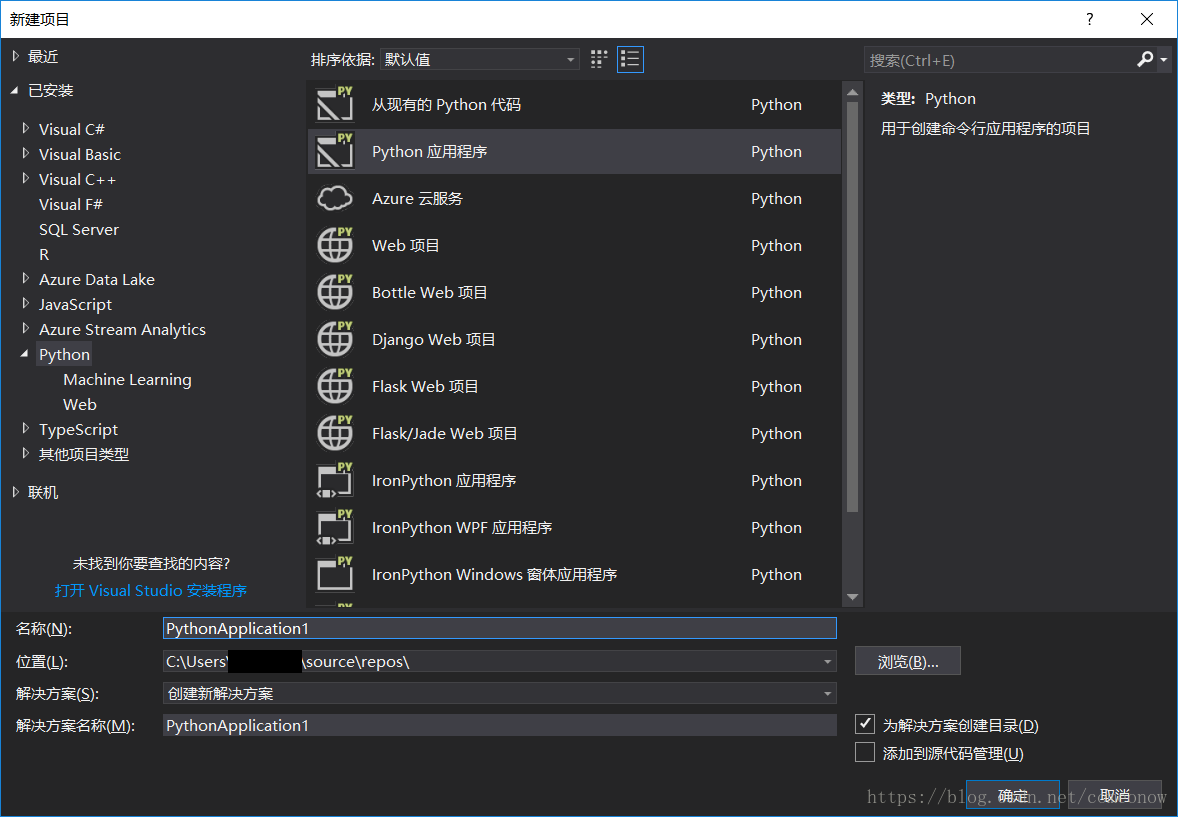1178x817 pixels.
Task: Select the Flask Web 项目 template name
Action: [424, 386]
